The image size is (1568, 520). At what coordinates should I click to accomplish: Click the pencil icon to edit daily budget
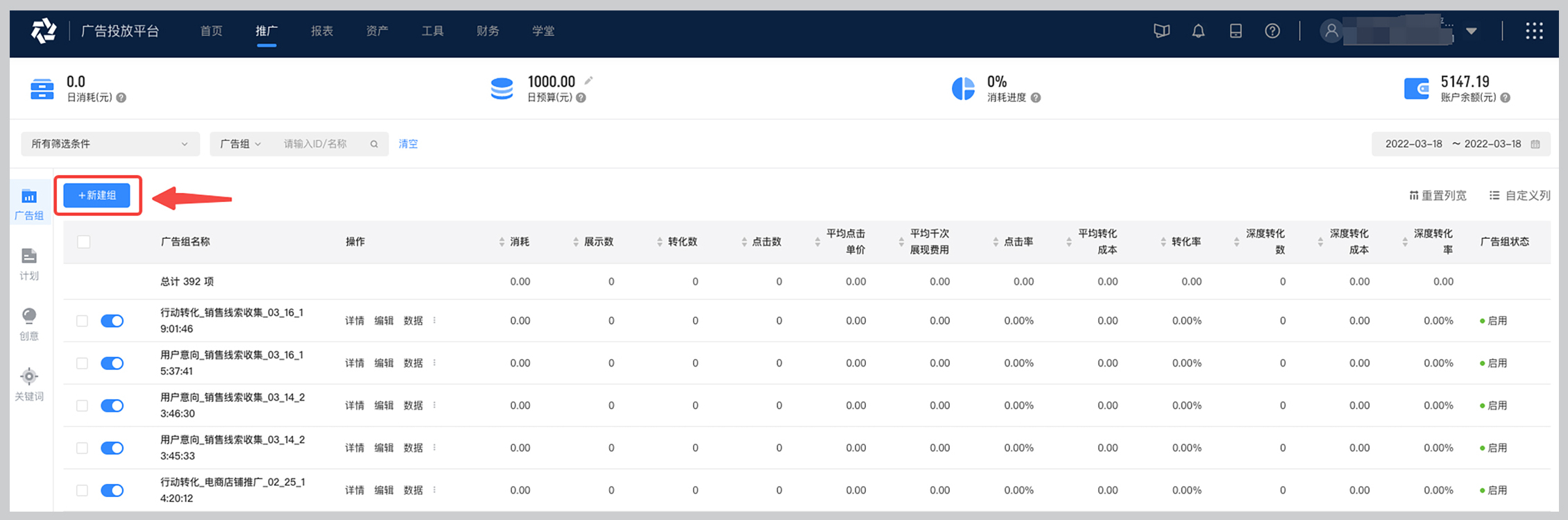[588, 81]
